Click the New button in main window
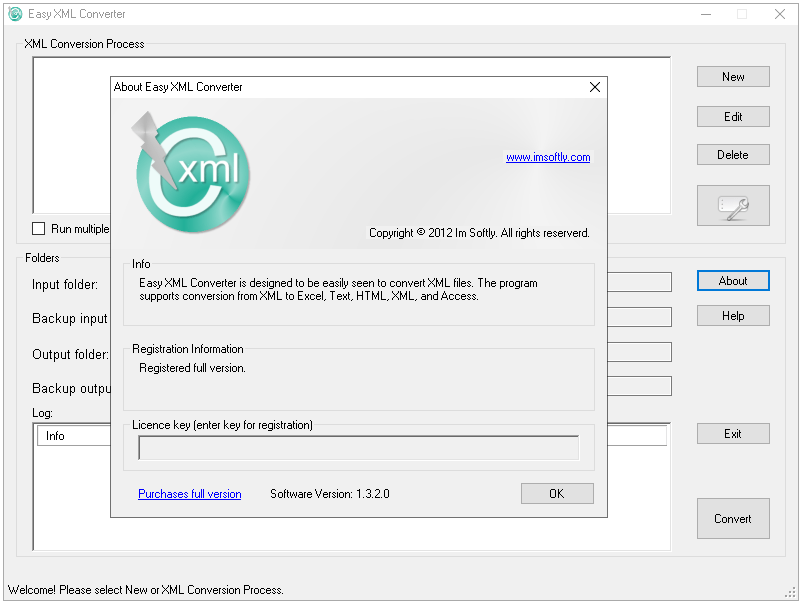Screen dimensions: 801x603 [x=733, y=77]
